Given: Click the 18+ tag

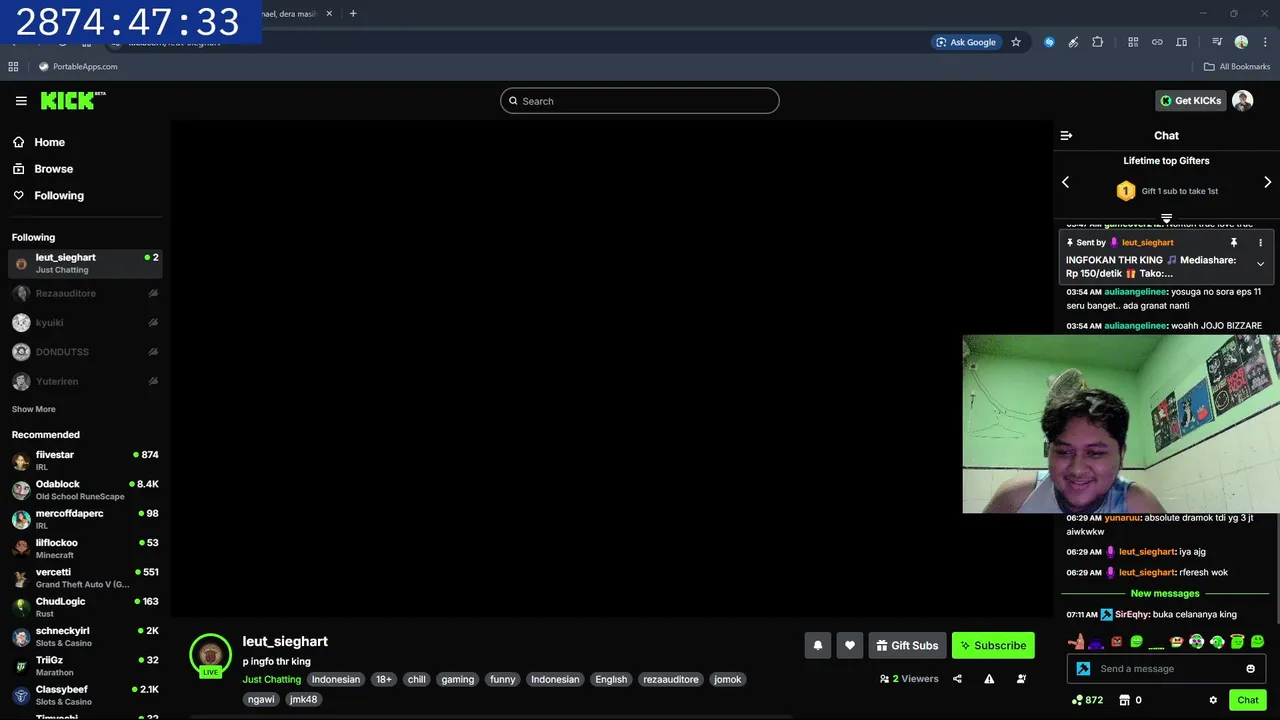Looking at the screenshot, I should tap(384, 679).
